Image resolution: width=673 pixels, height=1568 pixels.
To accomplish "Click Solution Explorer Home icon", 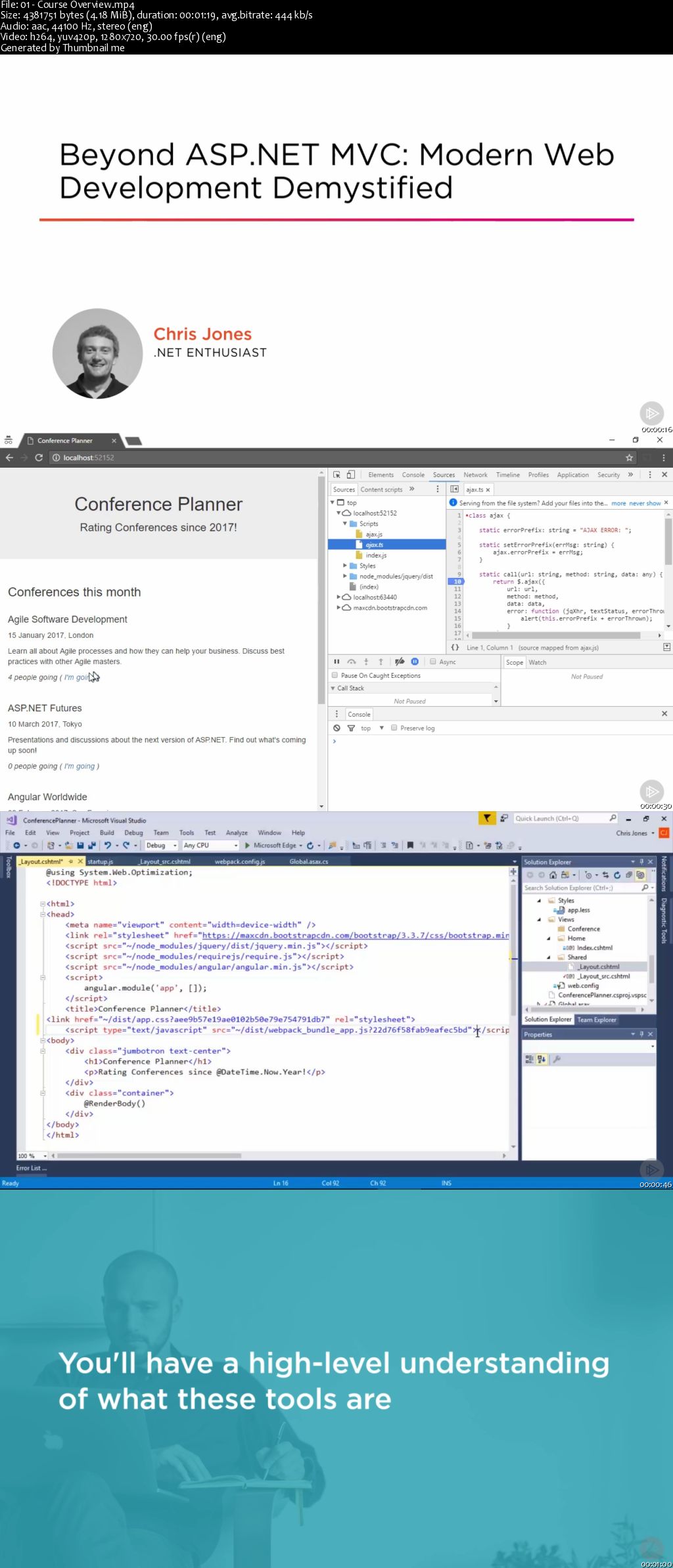I will click(x=553, y=875).
